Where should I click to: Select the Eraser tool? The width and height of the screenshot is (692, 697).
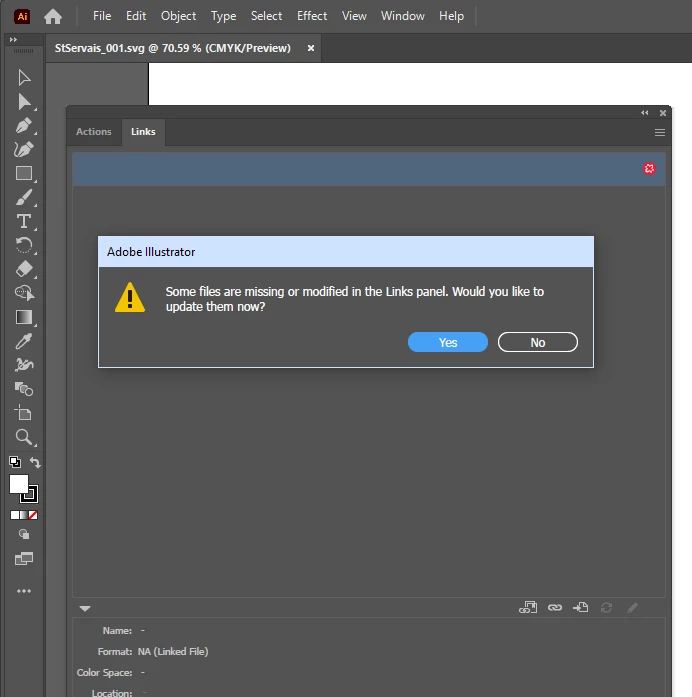[24, 269]
